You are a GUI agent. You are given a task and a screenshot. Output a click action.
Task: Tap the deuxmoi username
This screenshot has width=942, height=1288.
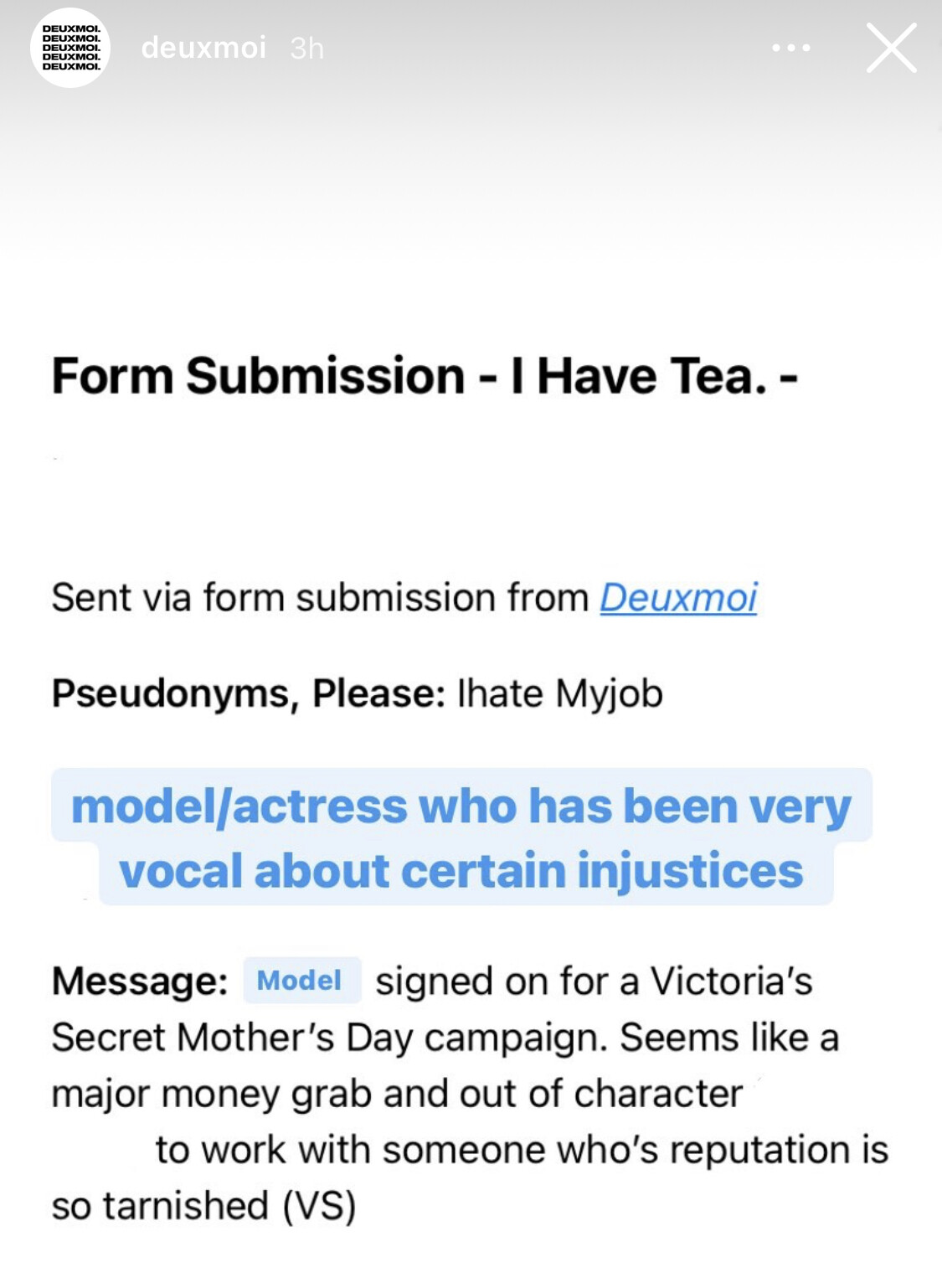point(203,48)
